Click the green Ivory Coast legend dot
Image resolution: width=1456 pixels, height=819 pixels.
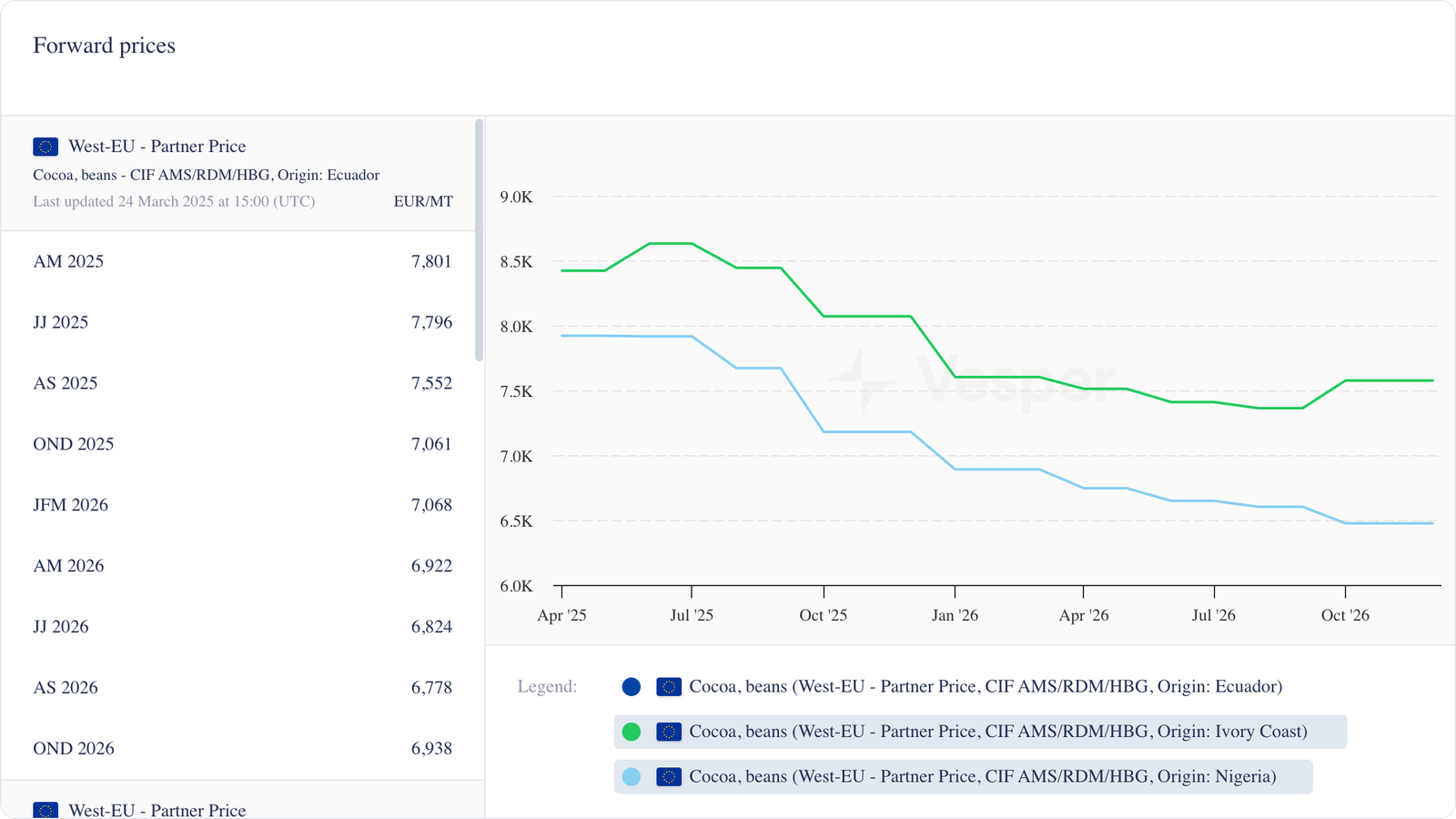click(x=631, y=732)
